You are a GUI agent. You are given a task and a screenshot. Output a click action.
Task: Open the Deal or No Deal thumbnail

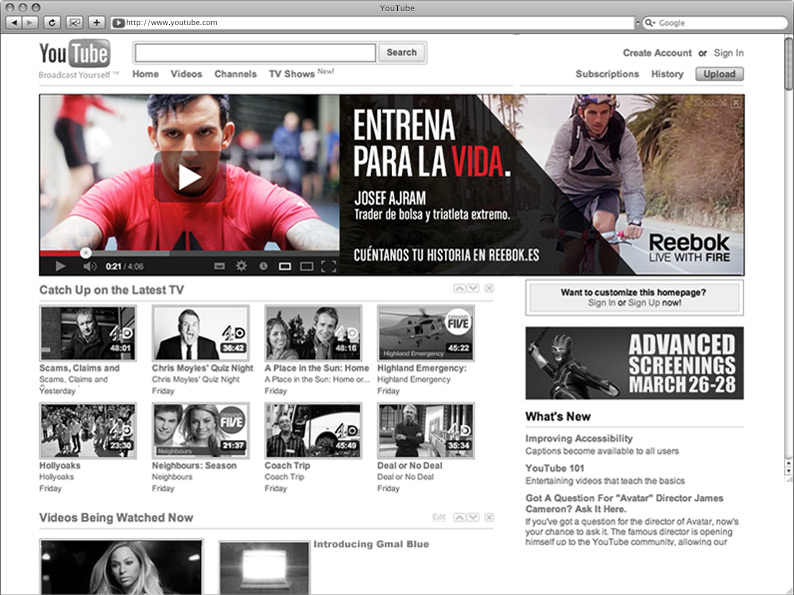pos(426,430)
